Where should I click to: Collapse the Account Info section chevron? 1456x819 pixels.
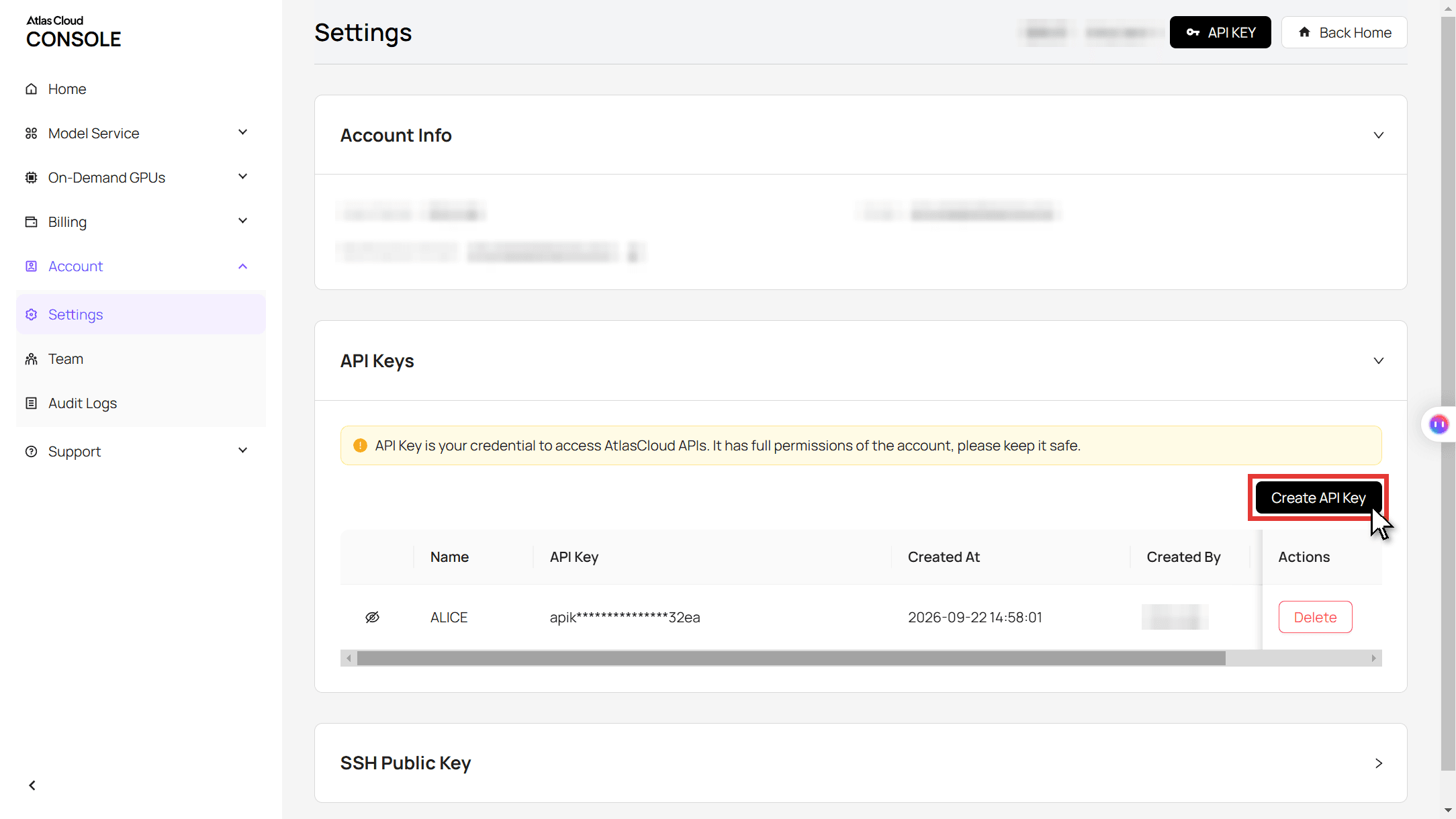pos(1379,135)
